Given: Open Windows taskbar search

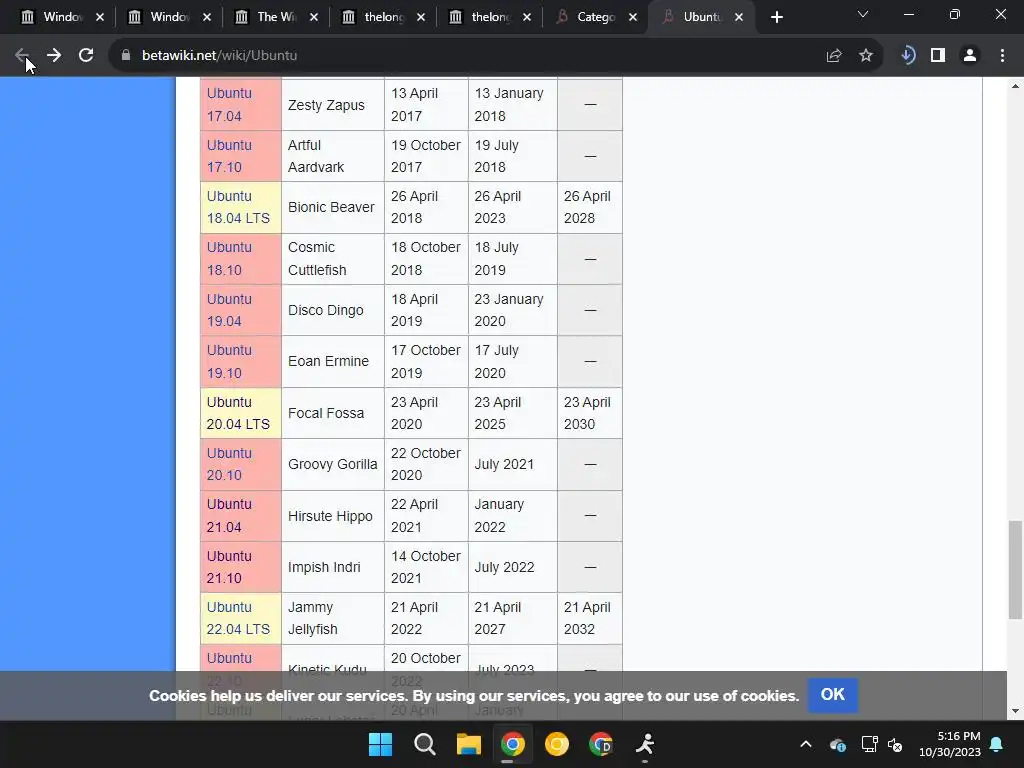Looking at the screenshot, I should pos(424,744).
